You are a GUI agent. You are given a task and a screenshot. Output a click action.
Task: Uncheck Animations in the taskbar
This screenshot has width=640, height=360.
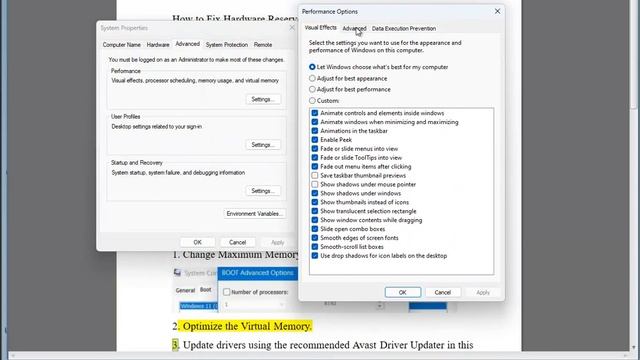coord(315,131)
